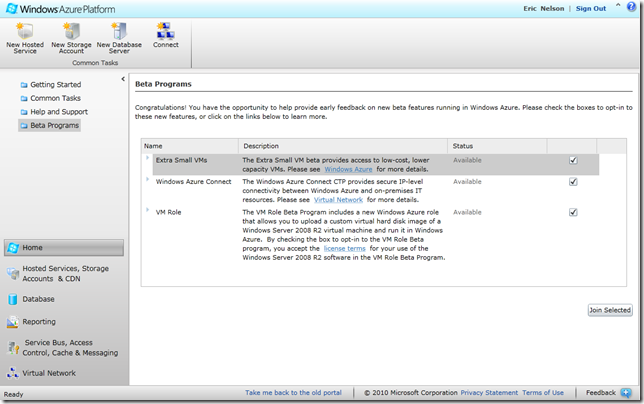
Task: Expand the Extra Small VMs row arrow
Action: pos(147,158)
